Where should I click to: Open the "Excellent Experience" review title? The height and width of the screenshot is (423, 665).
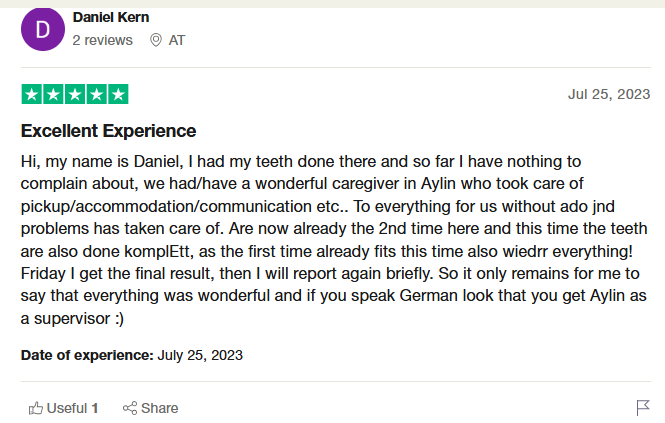point(109,131)
